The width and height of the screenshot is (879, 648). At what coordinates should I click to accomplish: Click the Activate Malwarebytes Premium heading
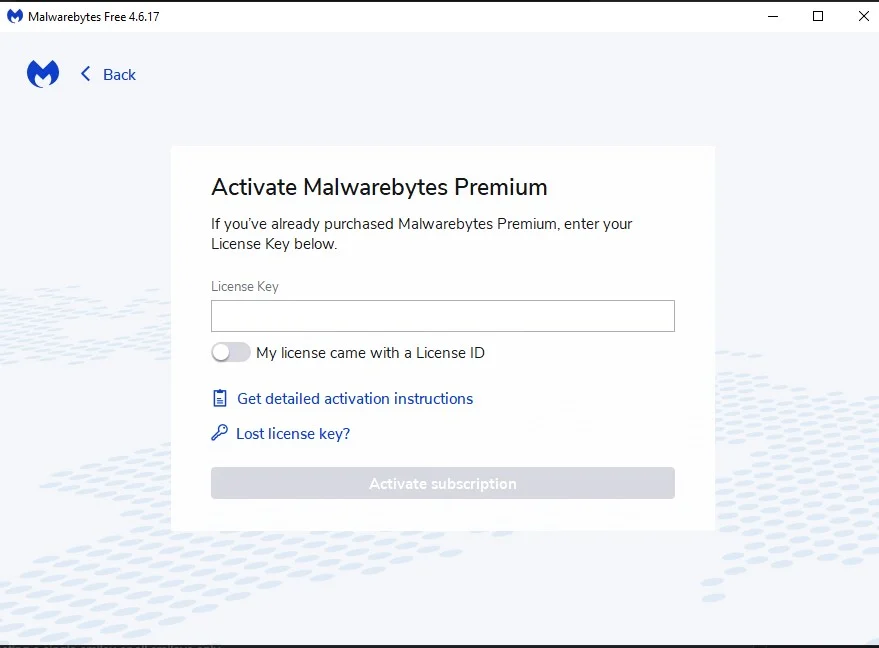click(379, 187)
